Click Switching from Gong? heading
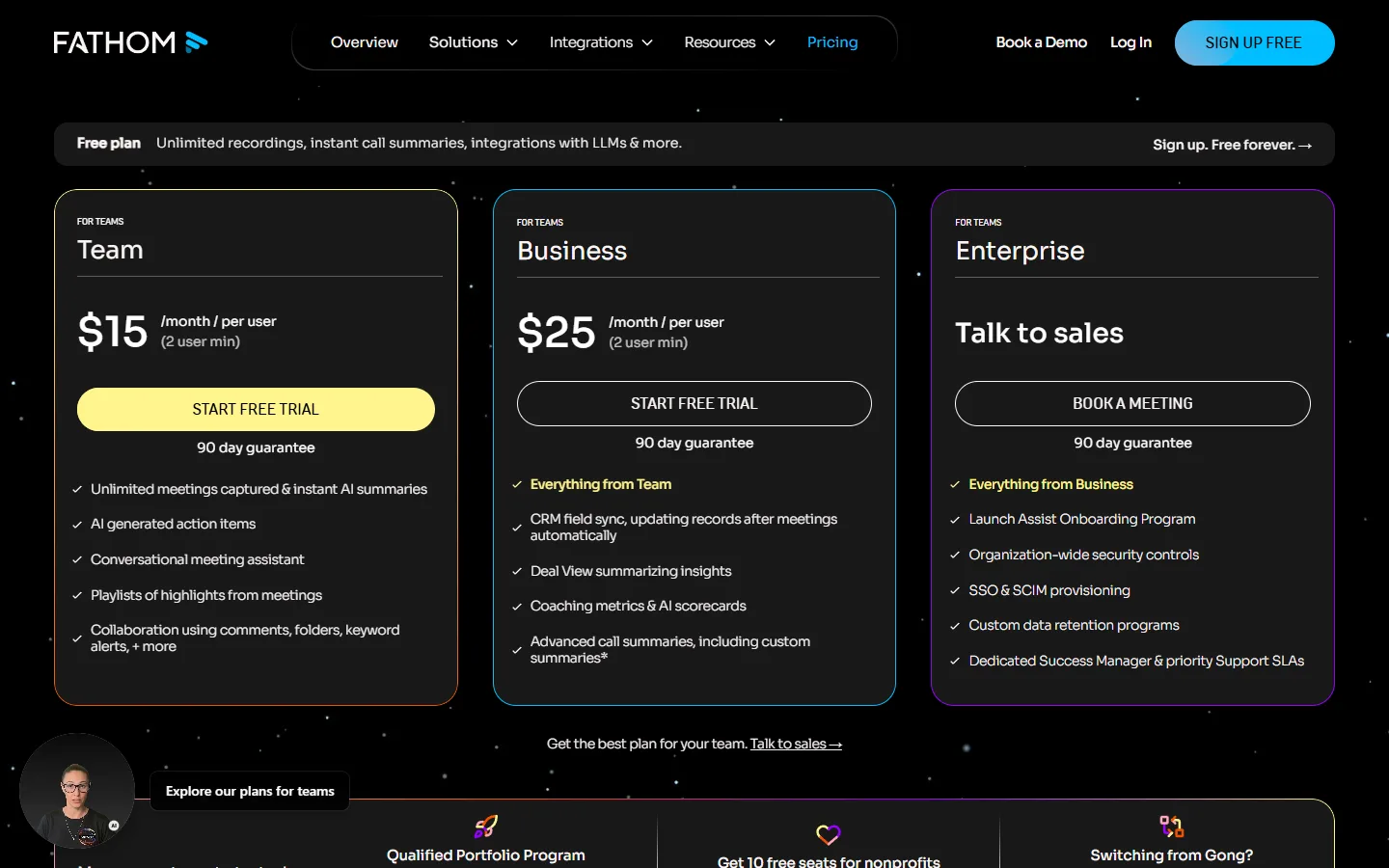Viewport: 1389px width, 868px height. click(x=1172, y=855)
